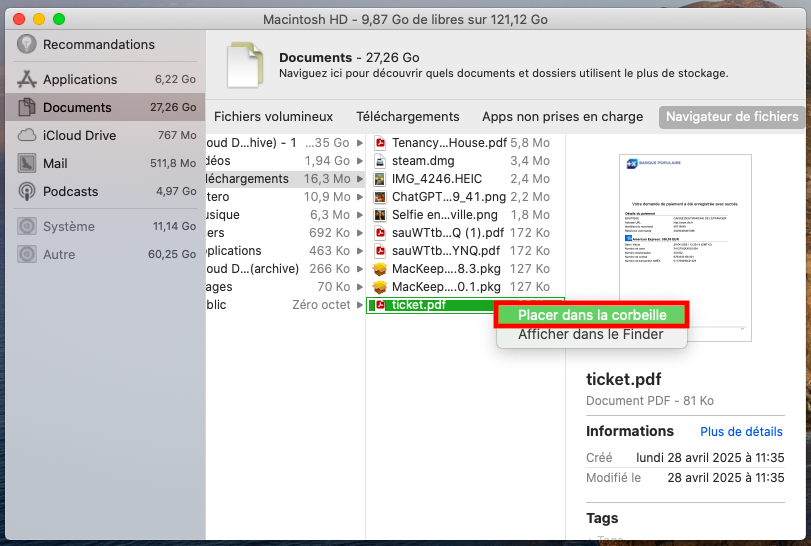Click the IMG_4246.HEIC image icon
The image size is (811, 546).
pyautogui.click(x=380, y=179)
